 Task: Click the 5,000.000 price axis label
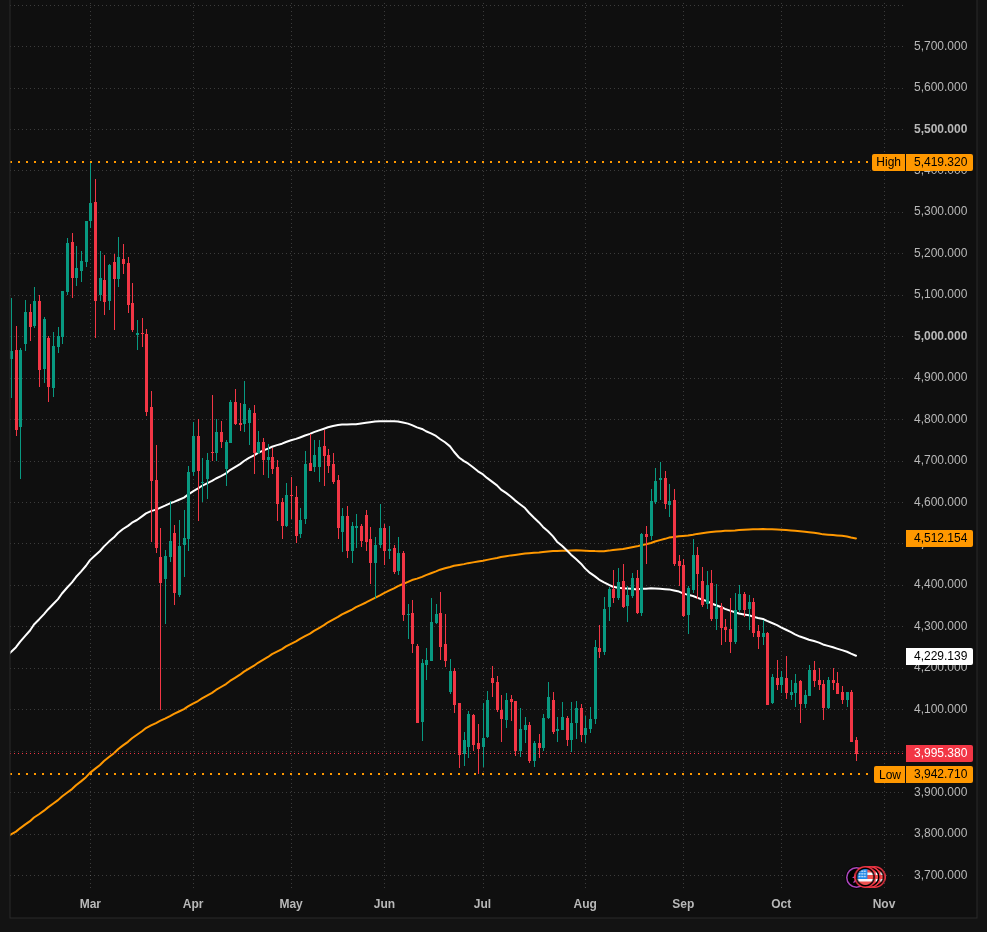(x=940, y=336)
